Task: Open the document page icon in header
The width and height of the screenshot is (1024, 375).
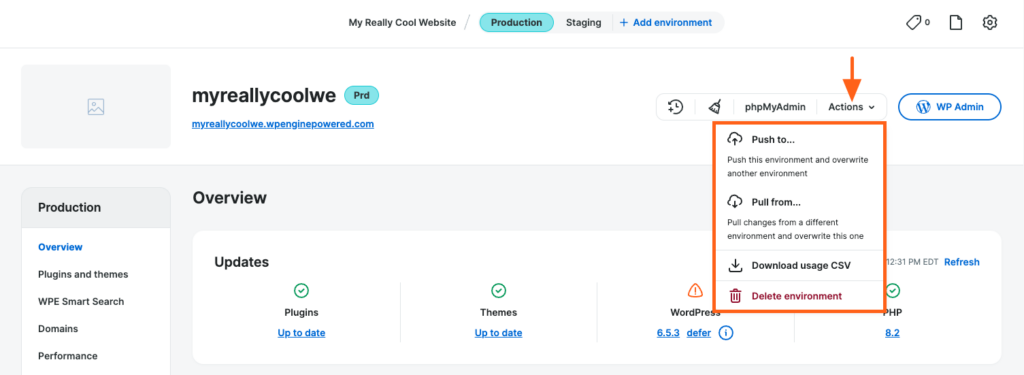Action: click(955, 23)
